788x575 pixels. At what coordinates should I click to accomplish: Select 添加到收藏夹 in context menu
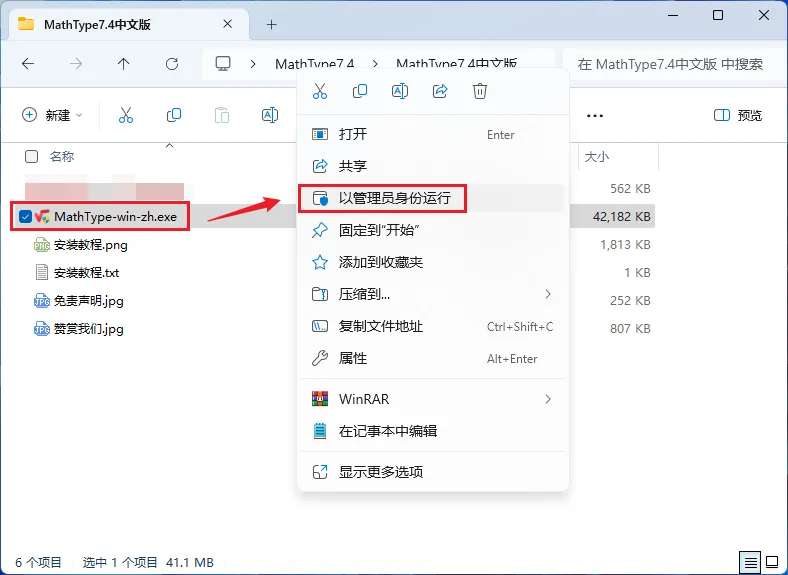(x=432, y=262)
